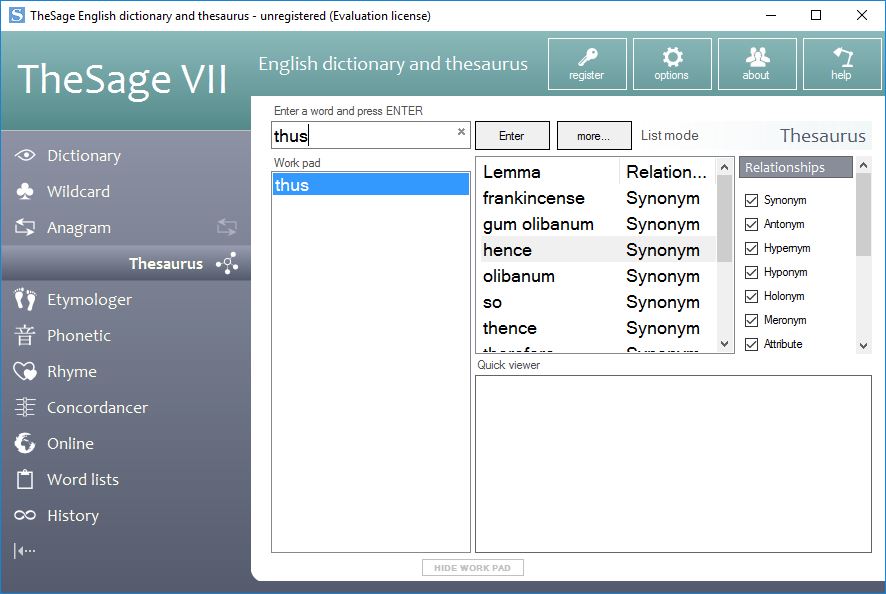Switch to Dictionary mode
886x594 pixels.
point(84,155)
